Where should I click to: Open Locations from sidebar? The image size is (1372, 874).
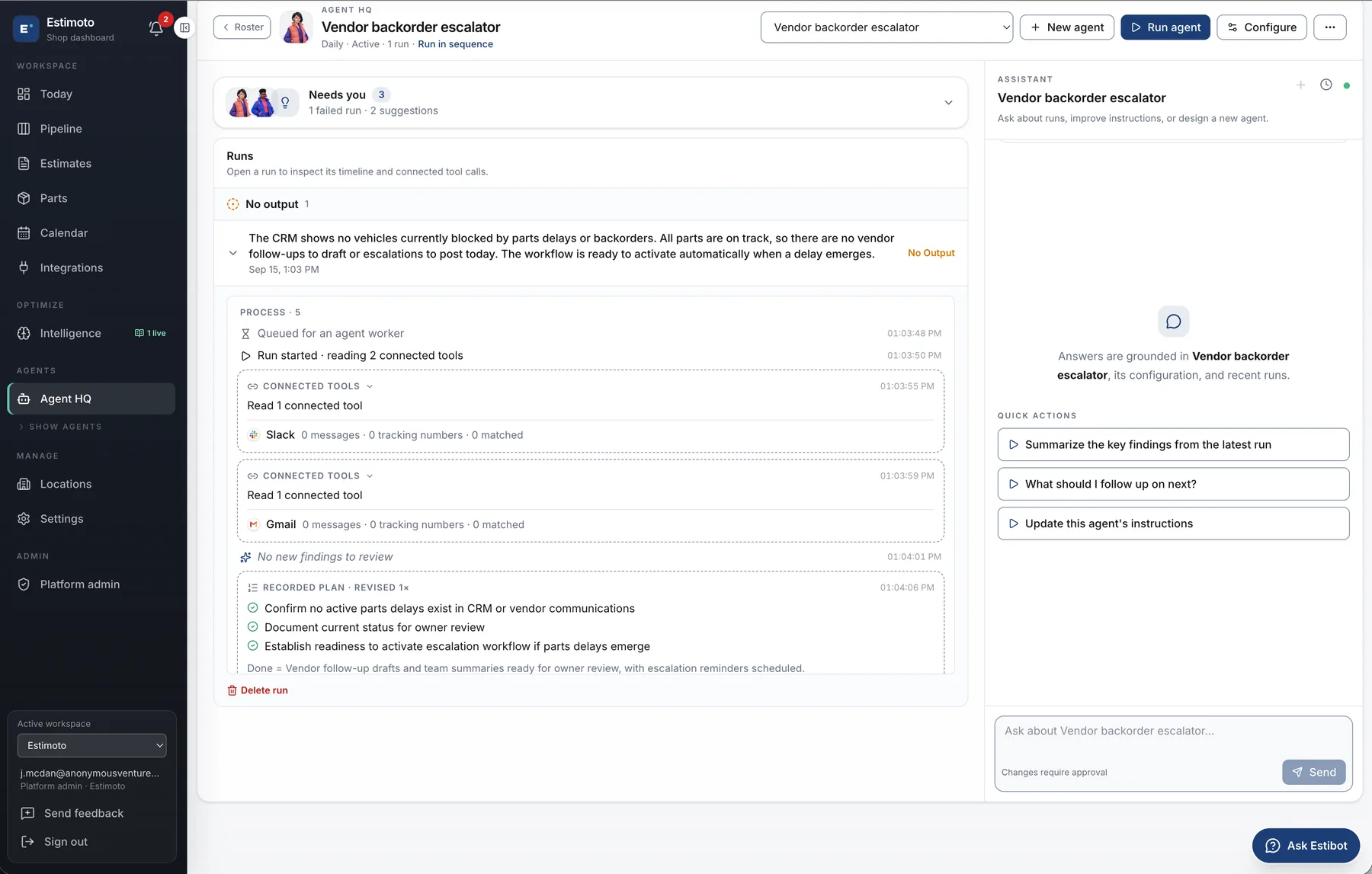point(92,484)
